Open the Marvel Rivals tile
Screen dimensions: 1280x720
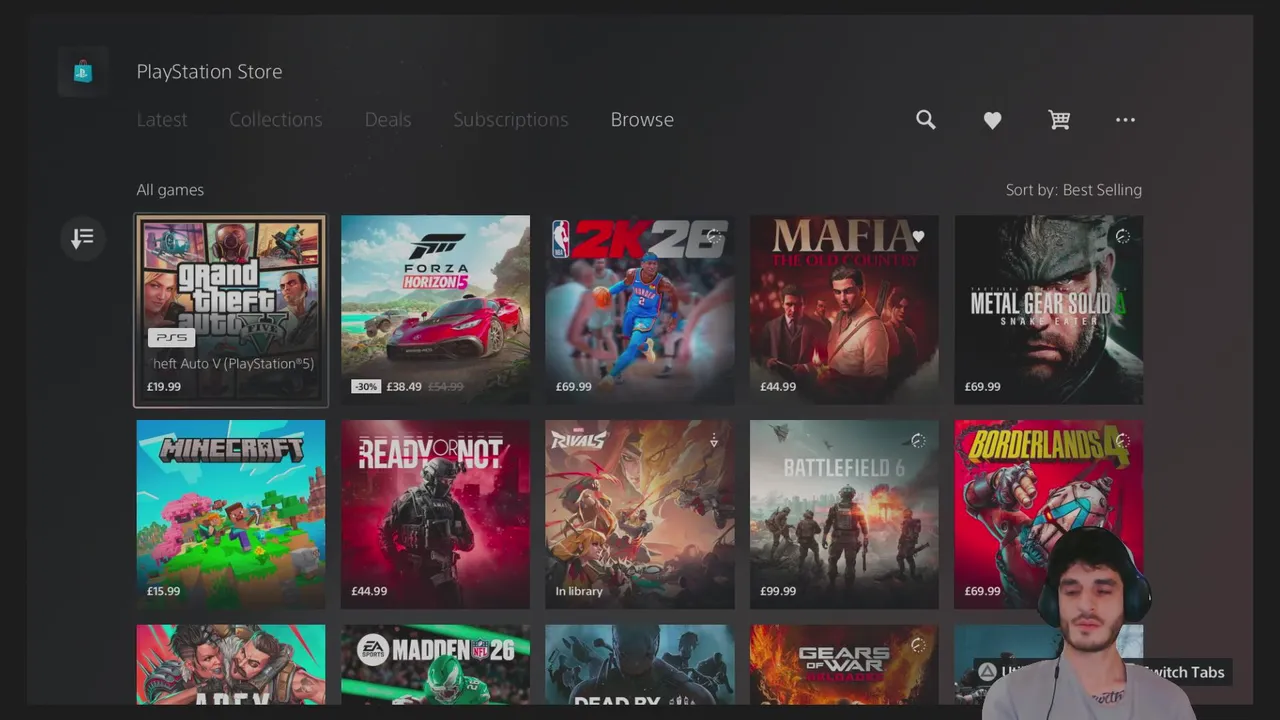pos(640,514)
